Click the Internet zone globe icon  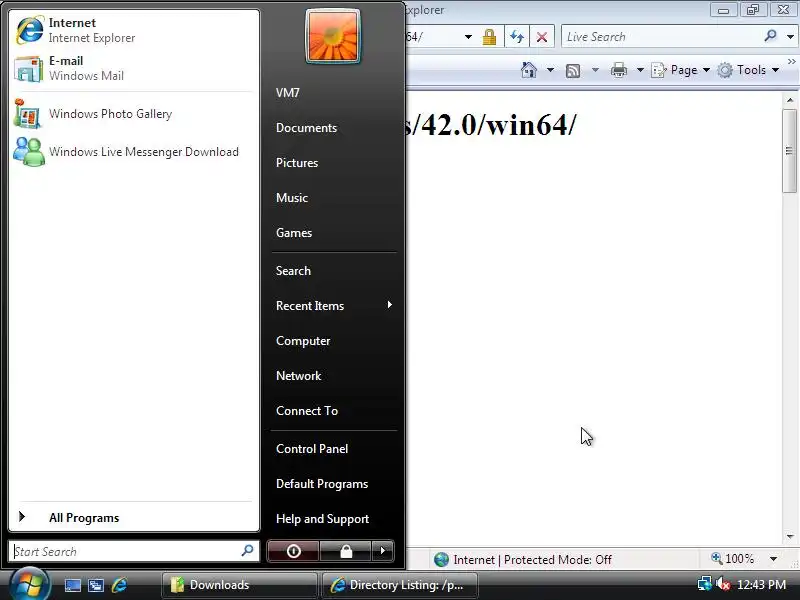coord(441,560)
